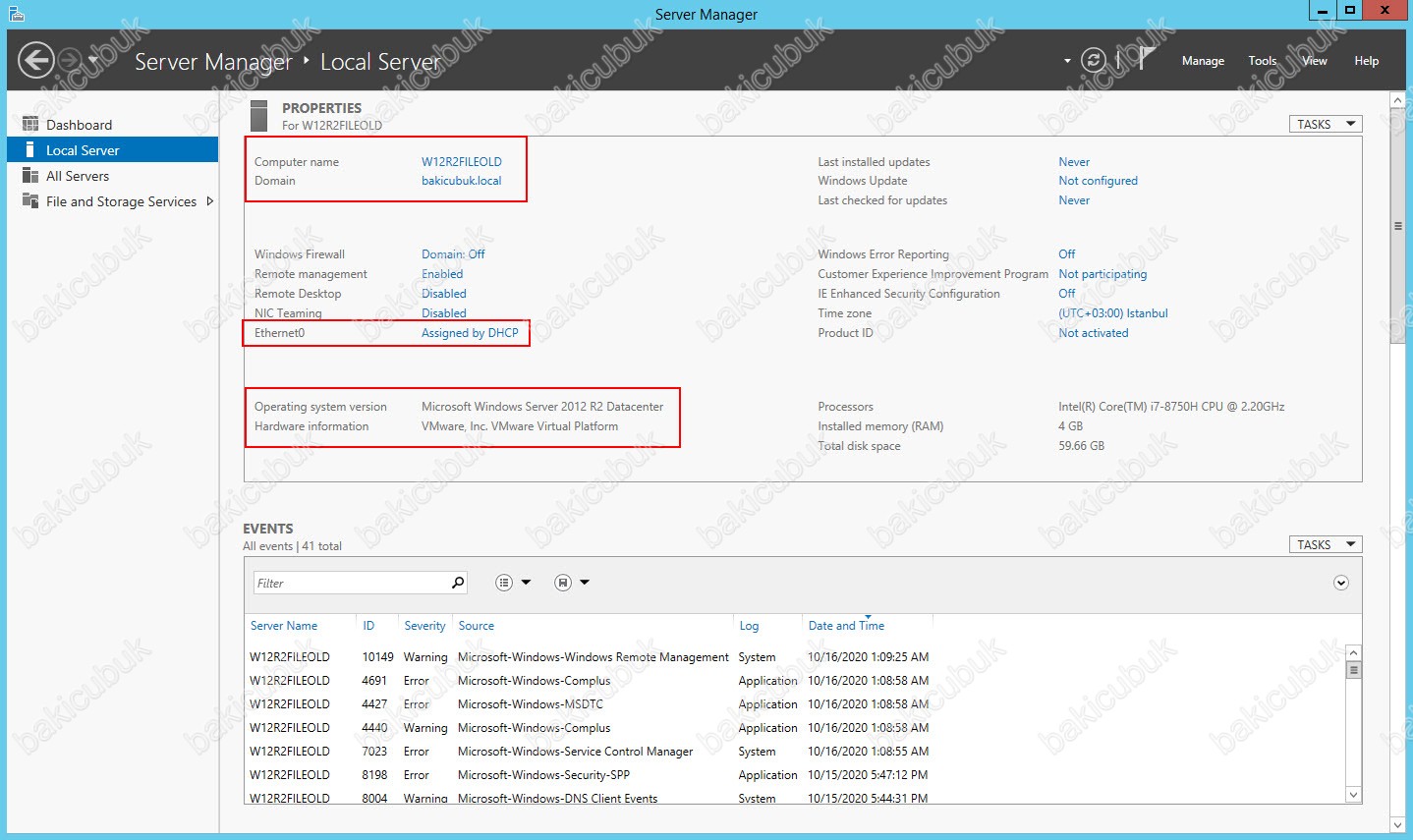The height and width of the screenshot is (840, 1413).
Task: Refresh Server Manager with the refresh icon
Action: pyautogui.click(x=1093, y=60)
